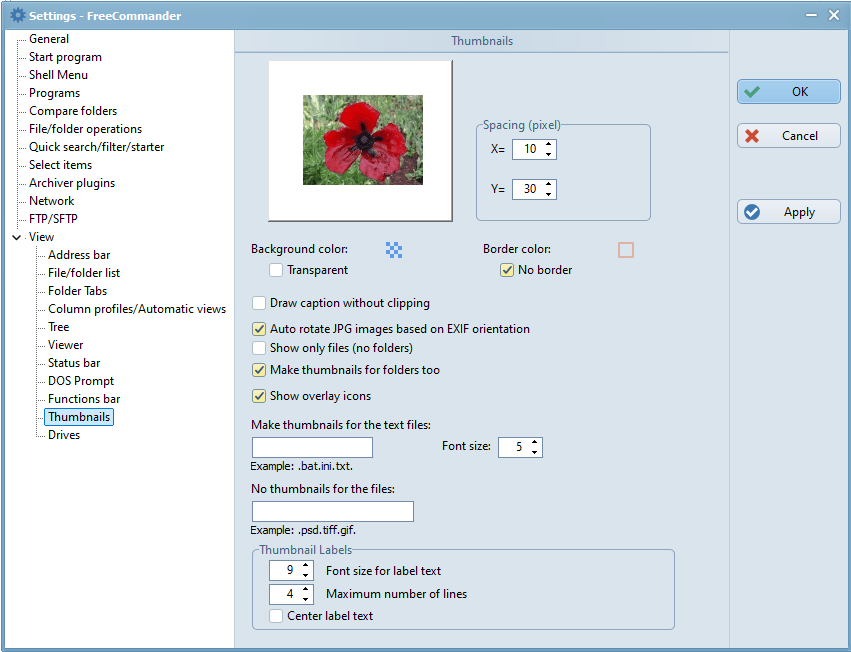Open FTP/SFTP settings
851x652 pixels.
click(53, 219)
